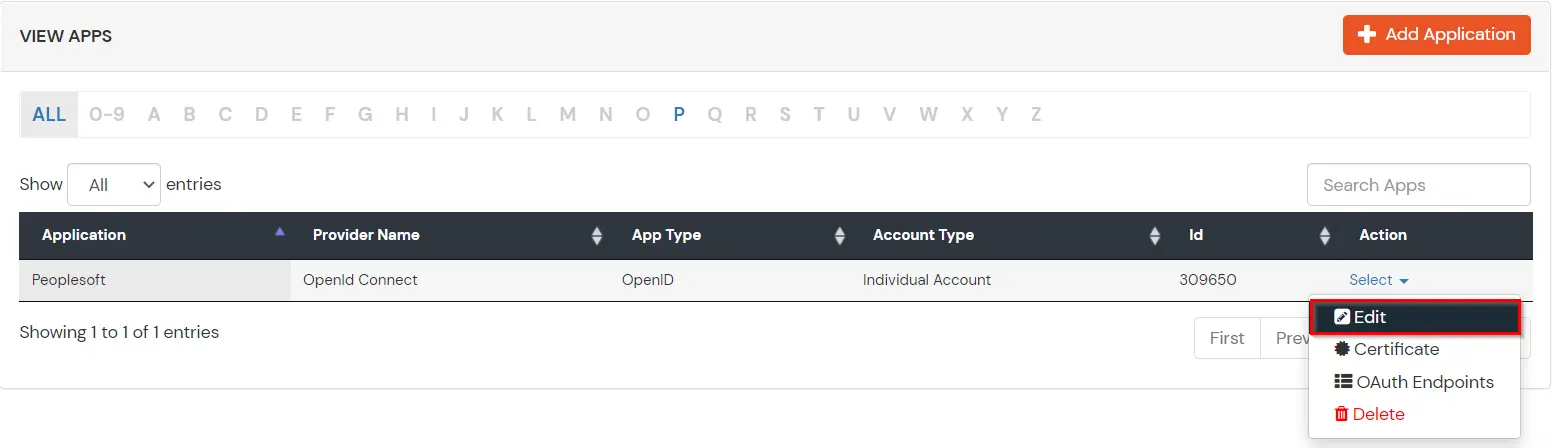Filter apps by letter U

click(x=854, y=114)
